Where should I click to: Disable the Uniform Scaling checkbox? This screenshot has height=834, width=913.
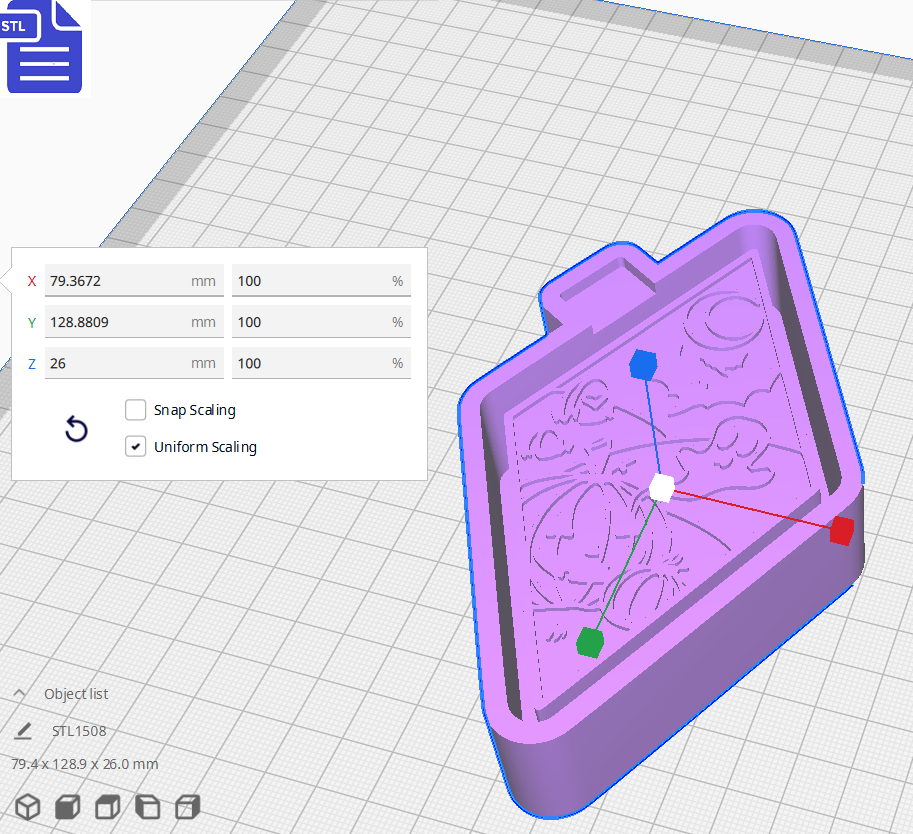pos(136,446)
